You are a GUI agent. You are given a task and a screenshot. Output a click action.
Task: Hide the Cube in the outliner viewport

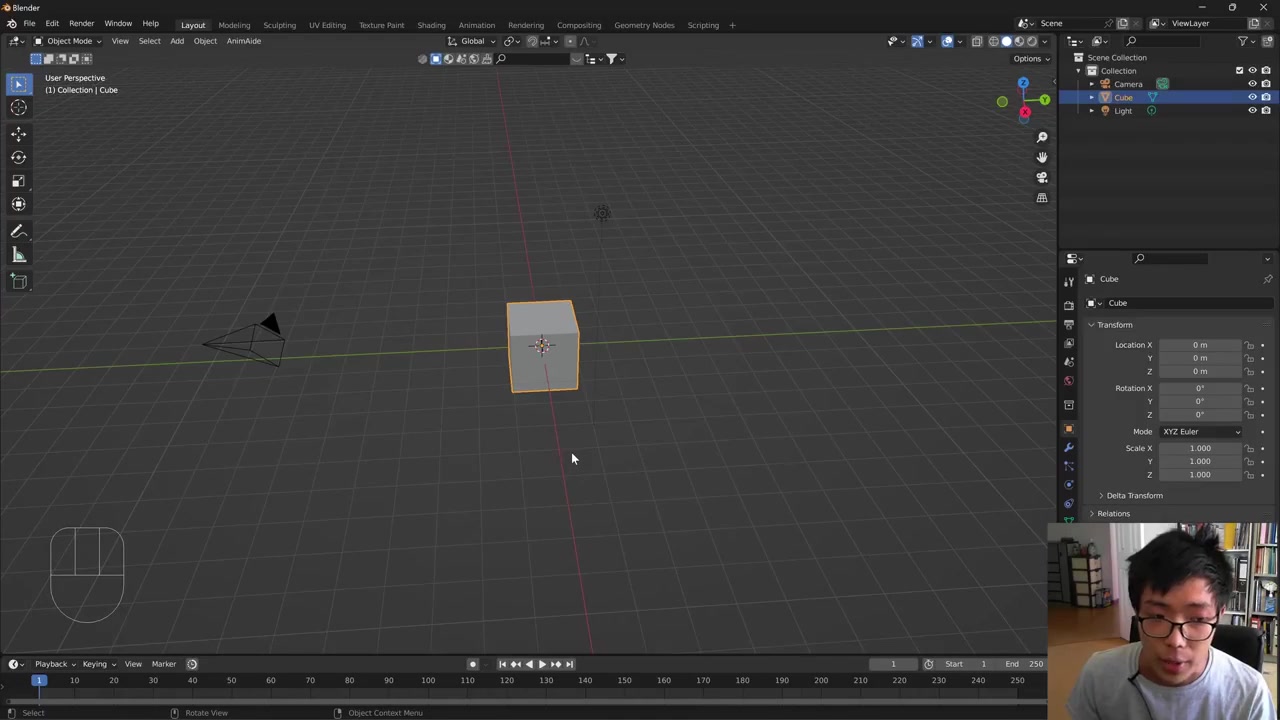click(x=1252, y=97)
